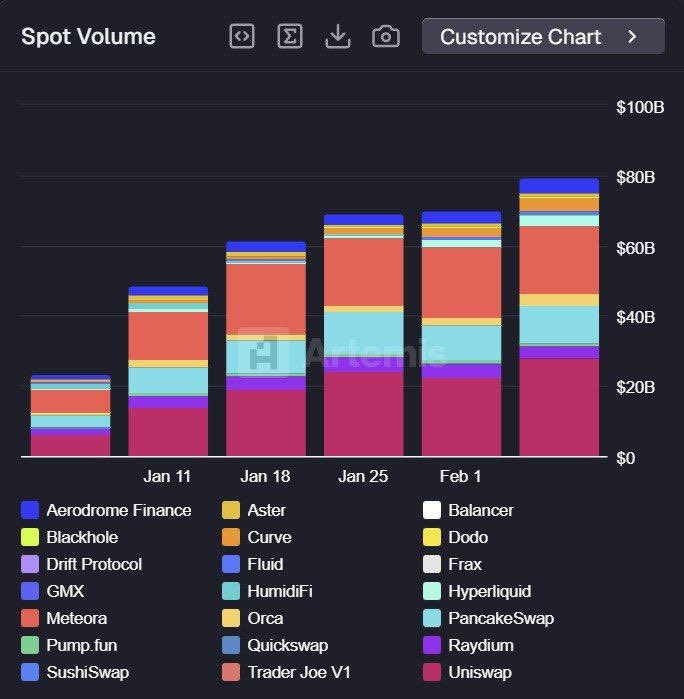Click the Jan 25 stacked bar
This screenshot has width=684, height=699.
[363, 340]
